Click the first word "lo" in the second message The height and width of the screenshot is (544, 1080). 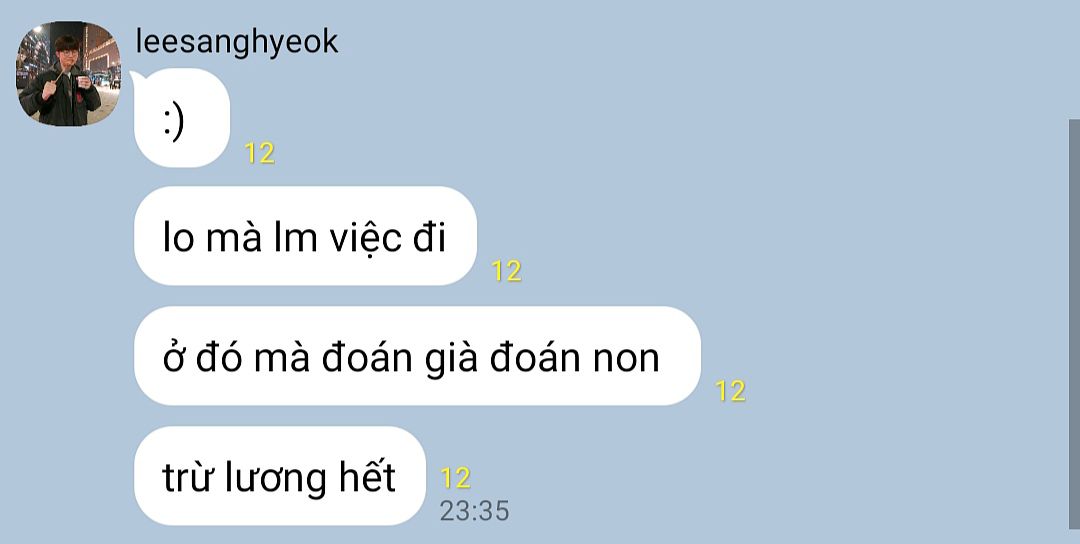178,238
